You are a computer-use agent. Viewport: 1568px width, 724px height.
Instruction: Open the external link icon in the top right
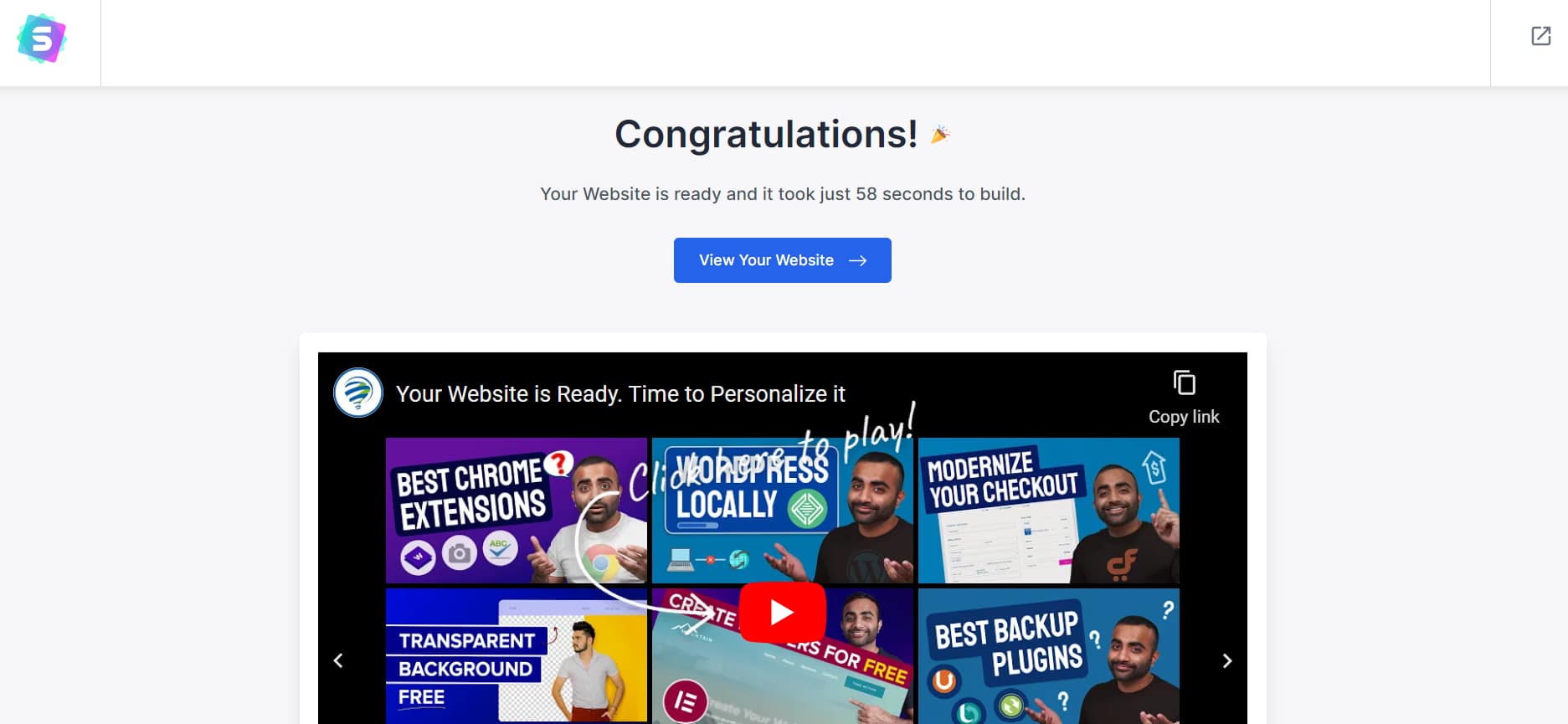pos(1540,36)
